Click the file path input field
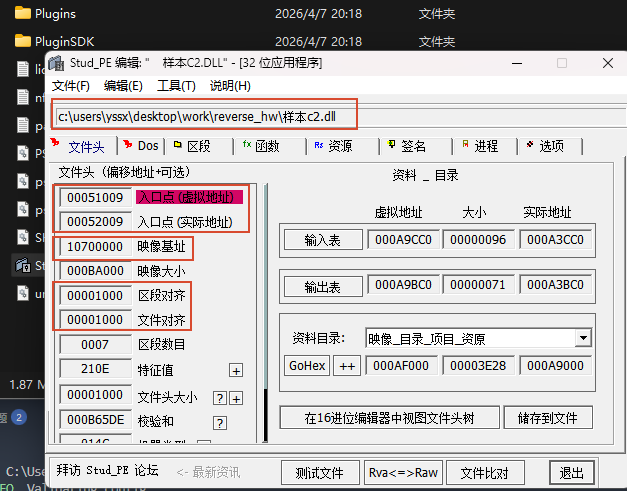 [x=340, y=117]
